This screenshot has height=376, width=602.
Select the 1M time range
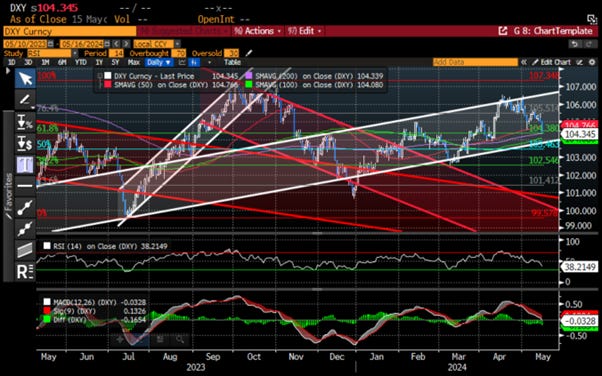pyautogui.click(x=45, y=62)
